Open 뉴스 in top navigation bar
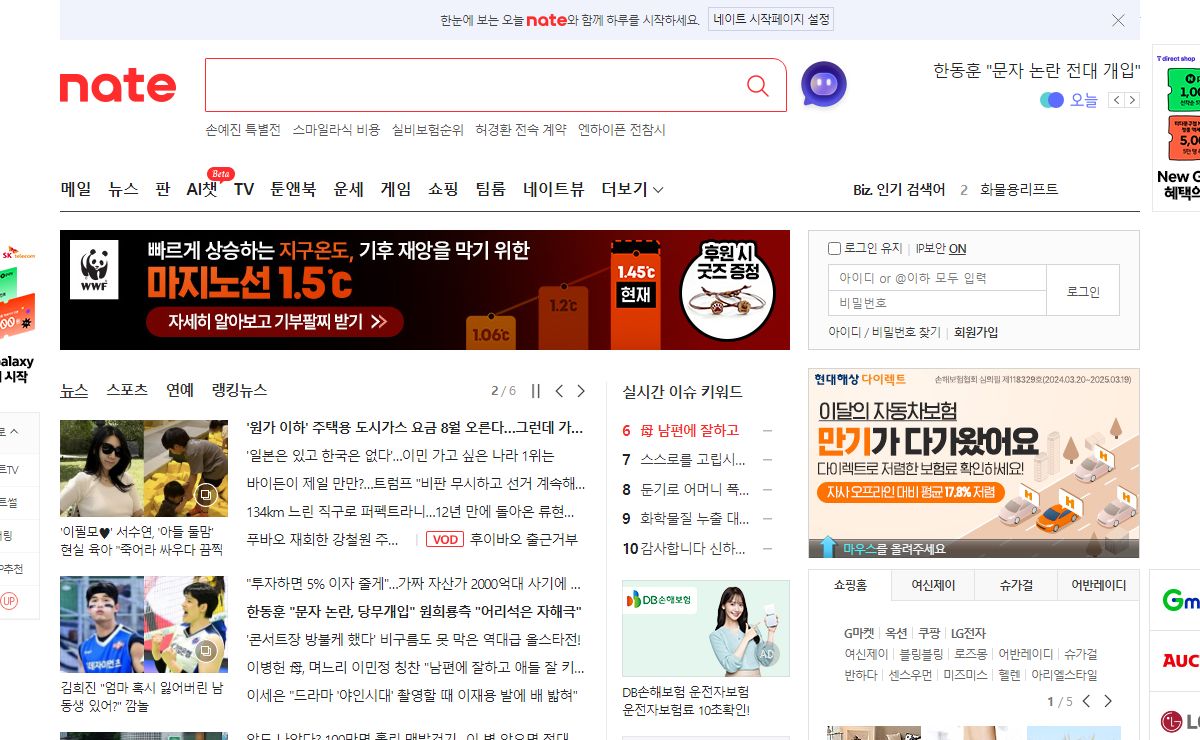Viewport: 1200px width, 740px height. (x=123, y=189)
